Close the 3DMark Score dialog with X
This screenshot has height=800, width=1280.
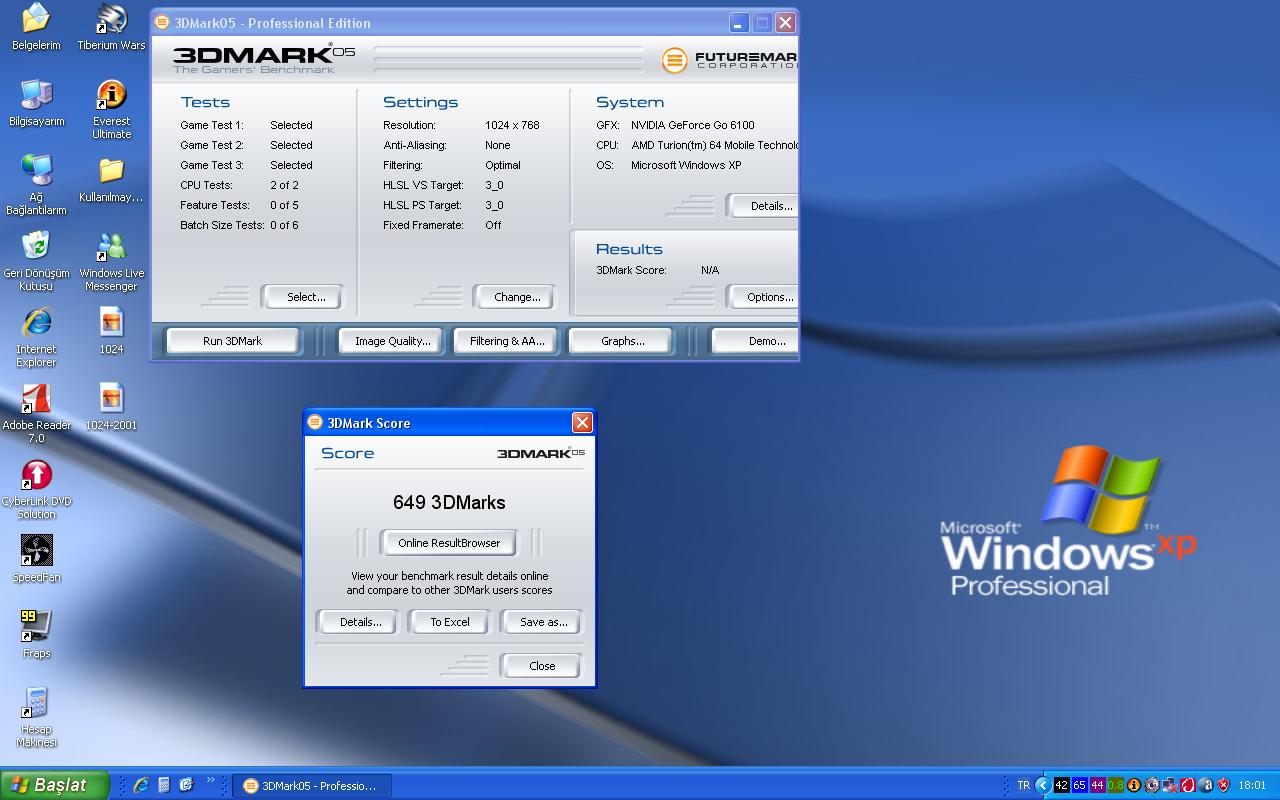coord(582,422)
